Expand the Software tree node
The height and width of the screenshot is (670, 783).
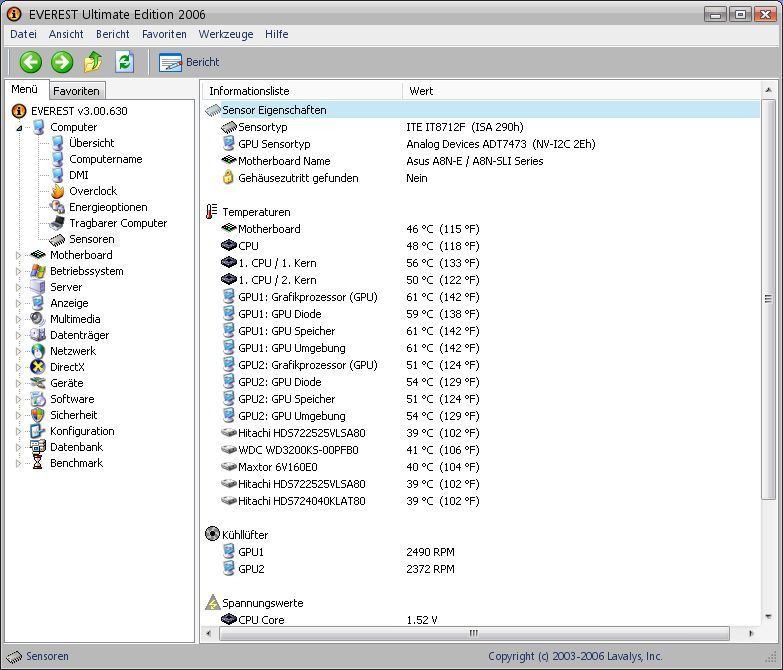click(18, 399)
